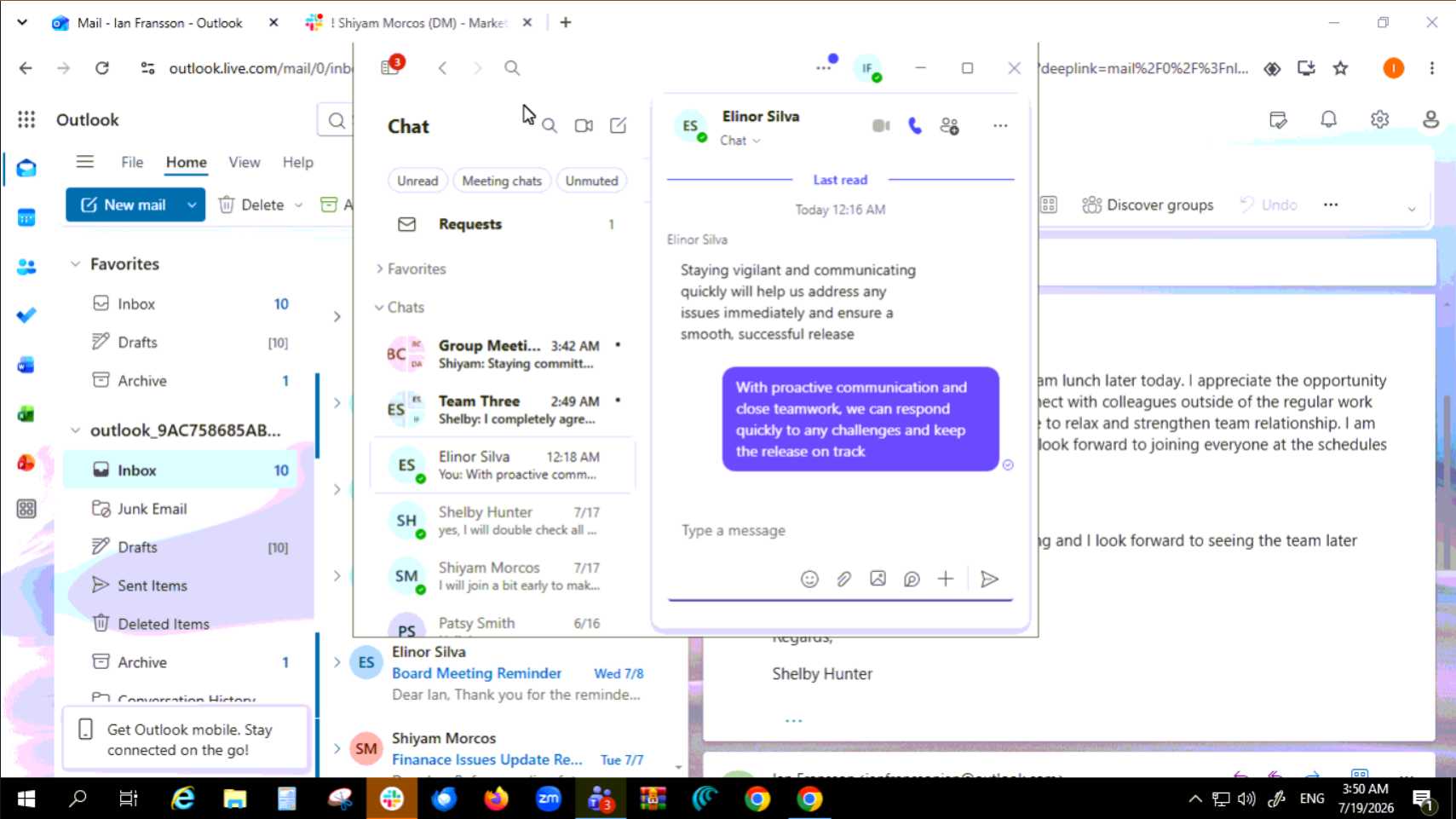Open more options in Elinor Silva chat header
1456x819 pixels.
[x=1000, y=126]
